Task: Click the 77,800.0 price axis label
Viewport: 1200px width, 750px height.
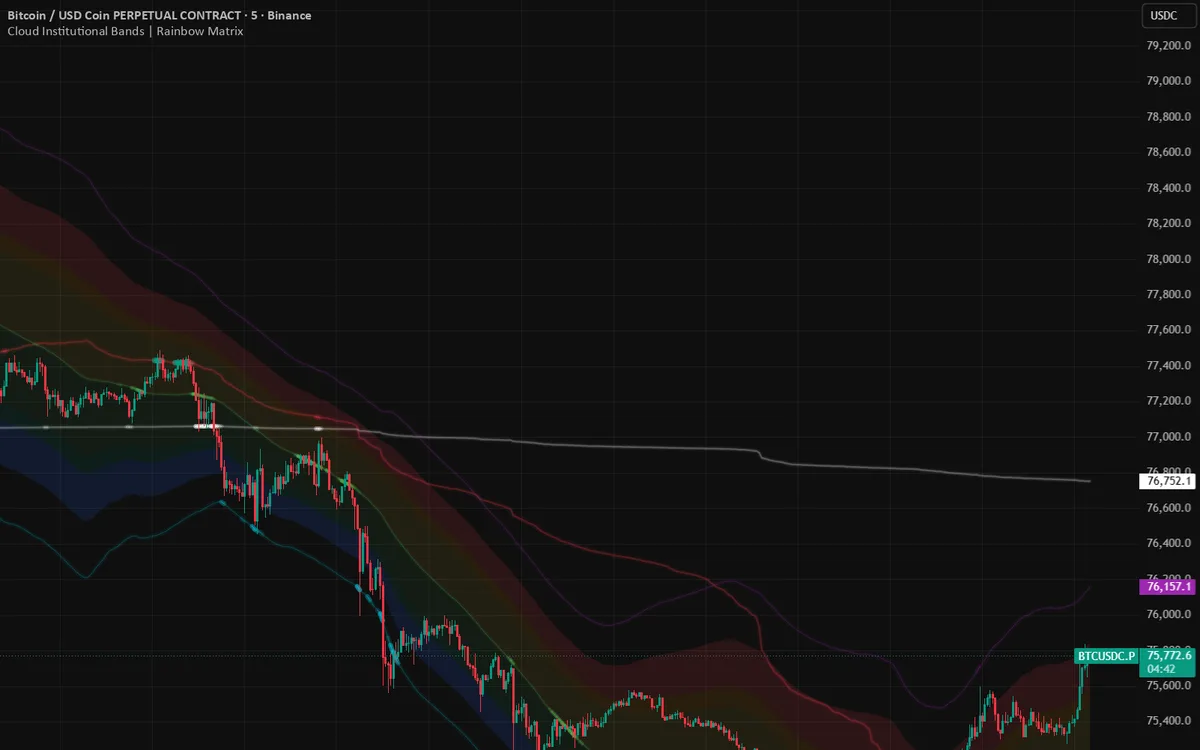Action: coord(1168,295)
